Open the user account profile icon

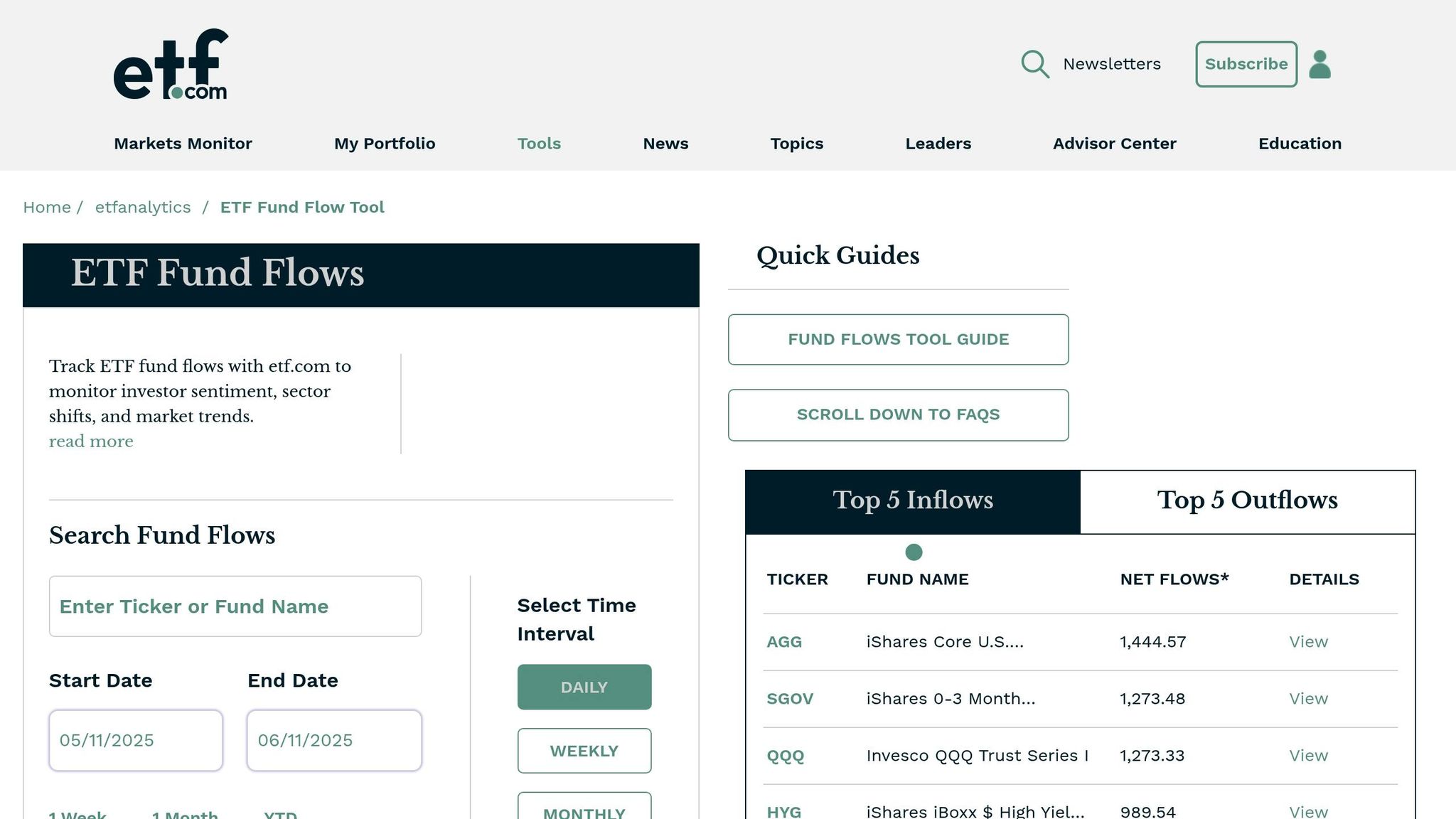coord(1320,64)
